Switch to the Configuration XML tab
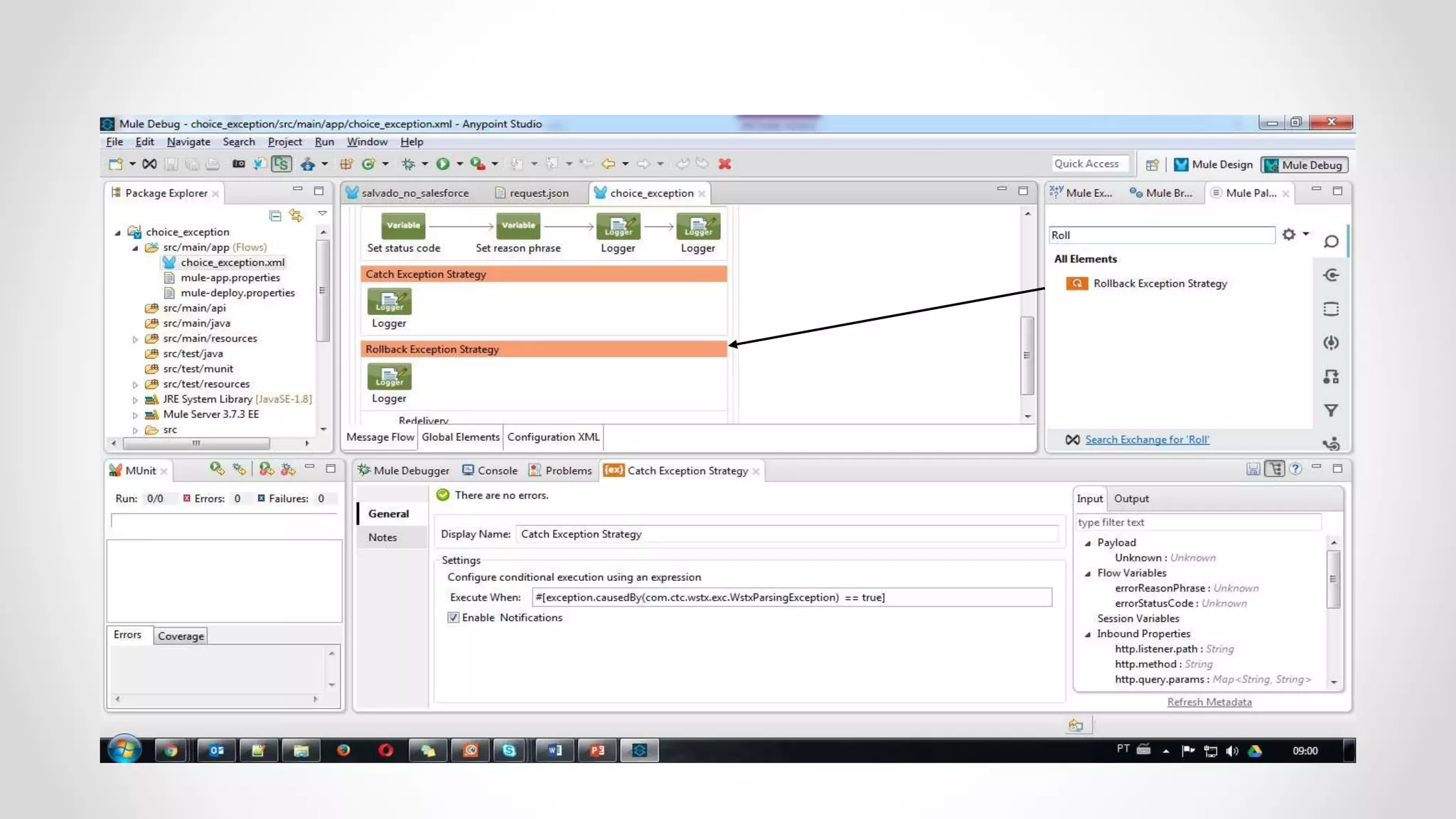1456x819 pixels. click(553, 437)
